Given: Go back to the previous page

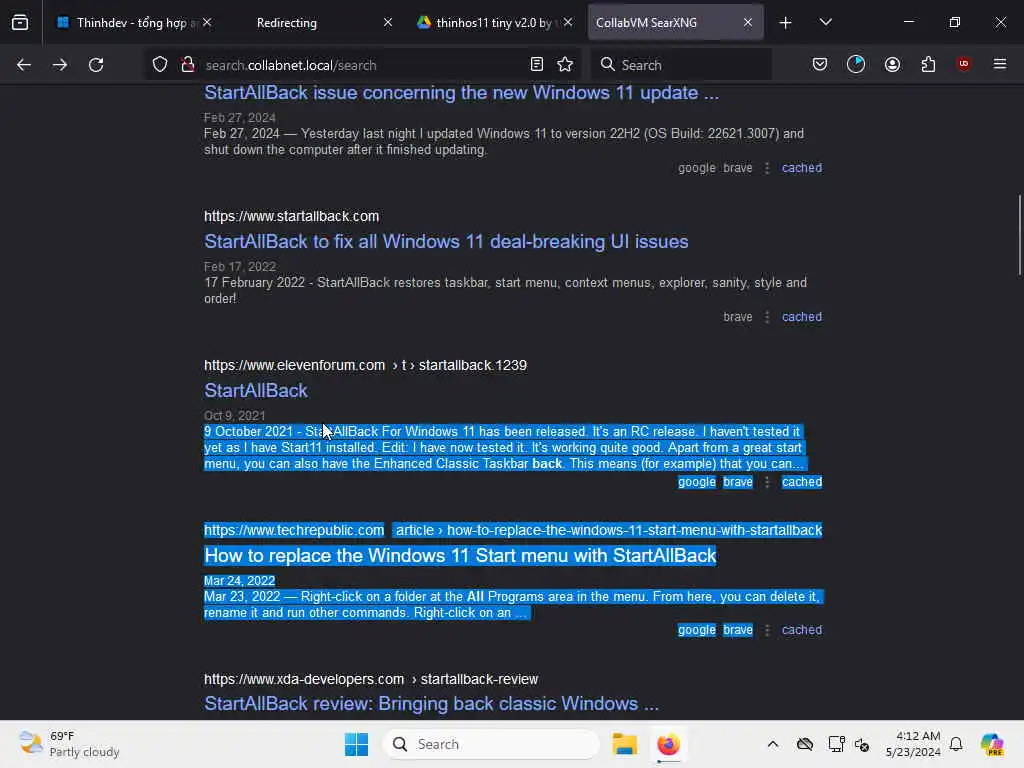Looking at the screenshot, I should [24, 65].
